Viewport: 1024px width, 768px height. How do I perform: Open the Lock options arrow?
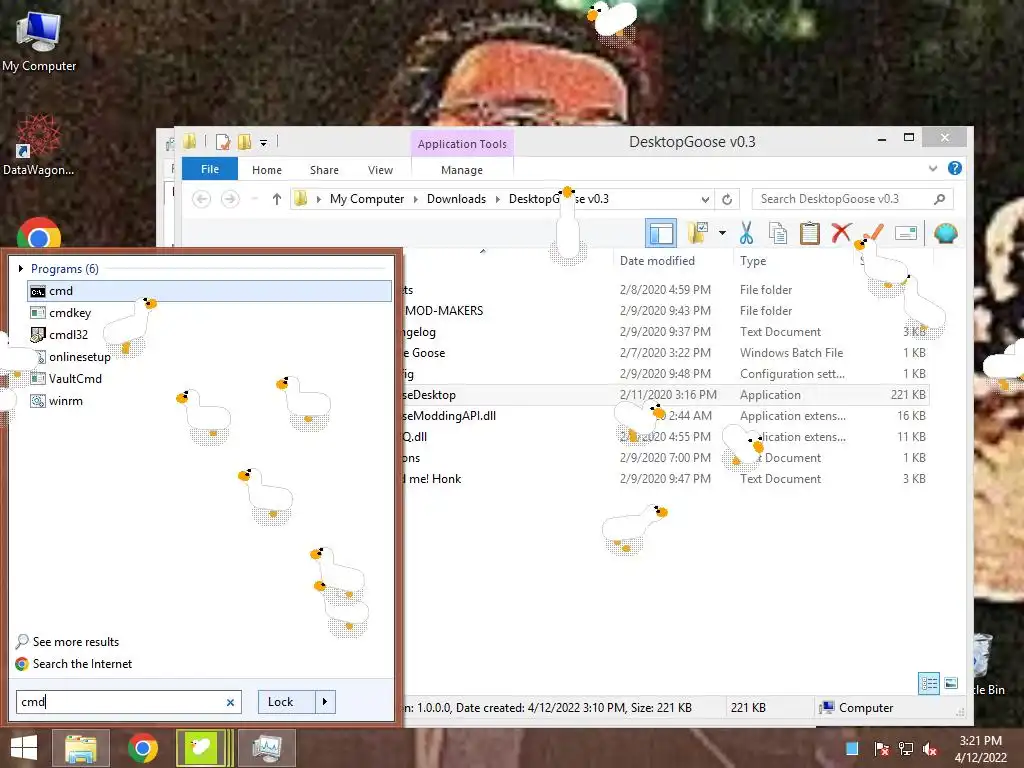[x=325, y=702]
